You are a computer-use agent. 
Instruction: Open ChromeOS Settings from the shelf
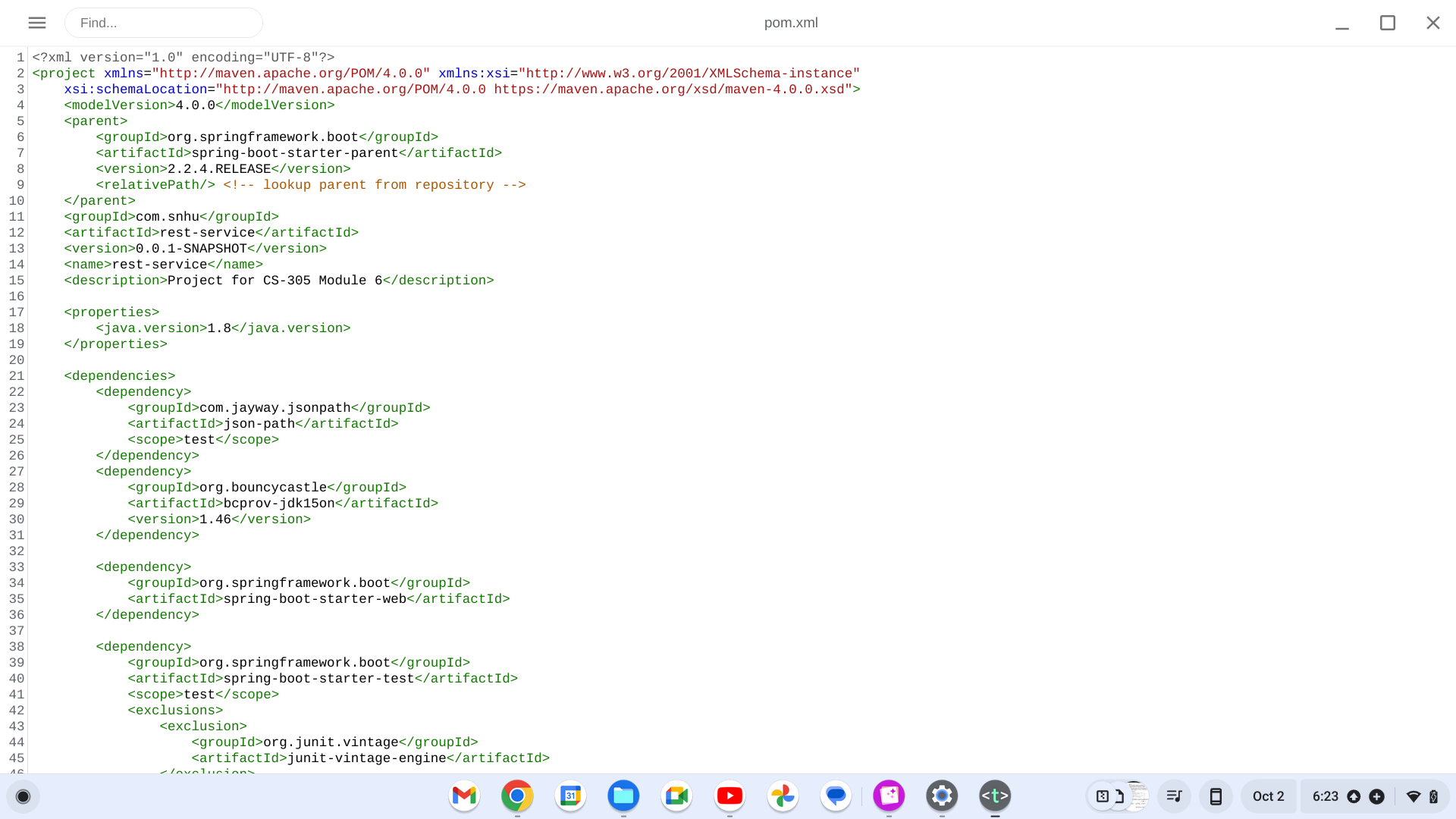942,796
